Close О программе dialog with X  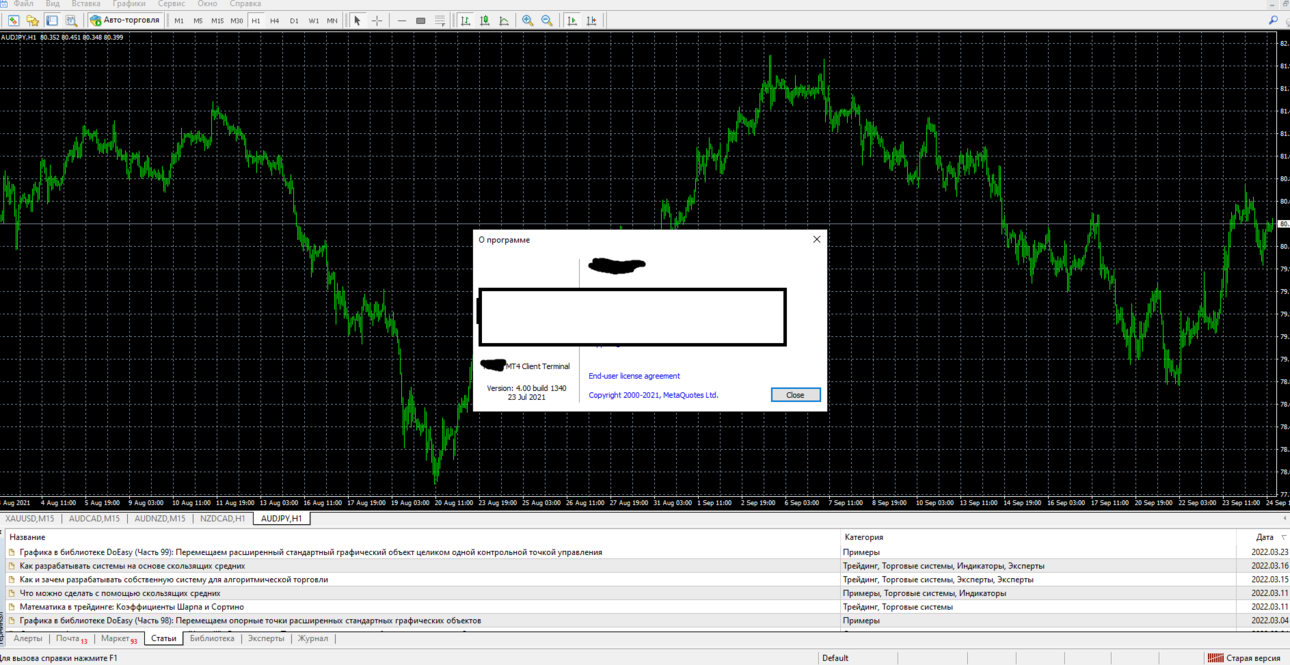pyautogui.click(x=816, y=239)
